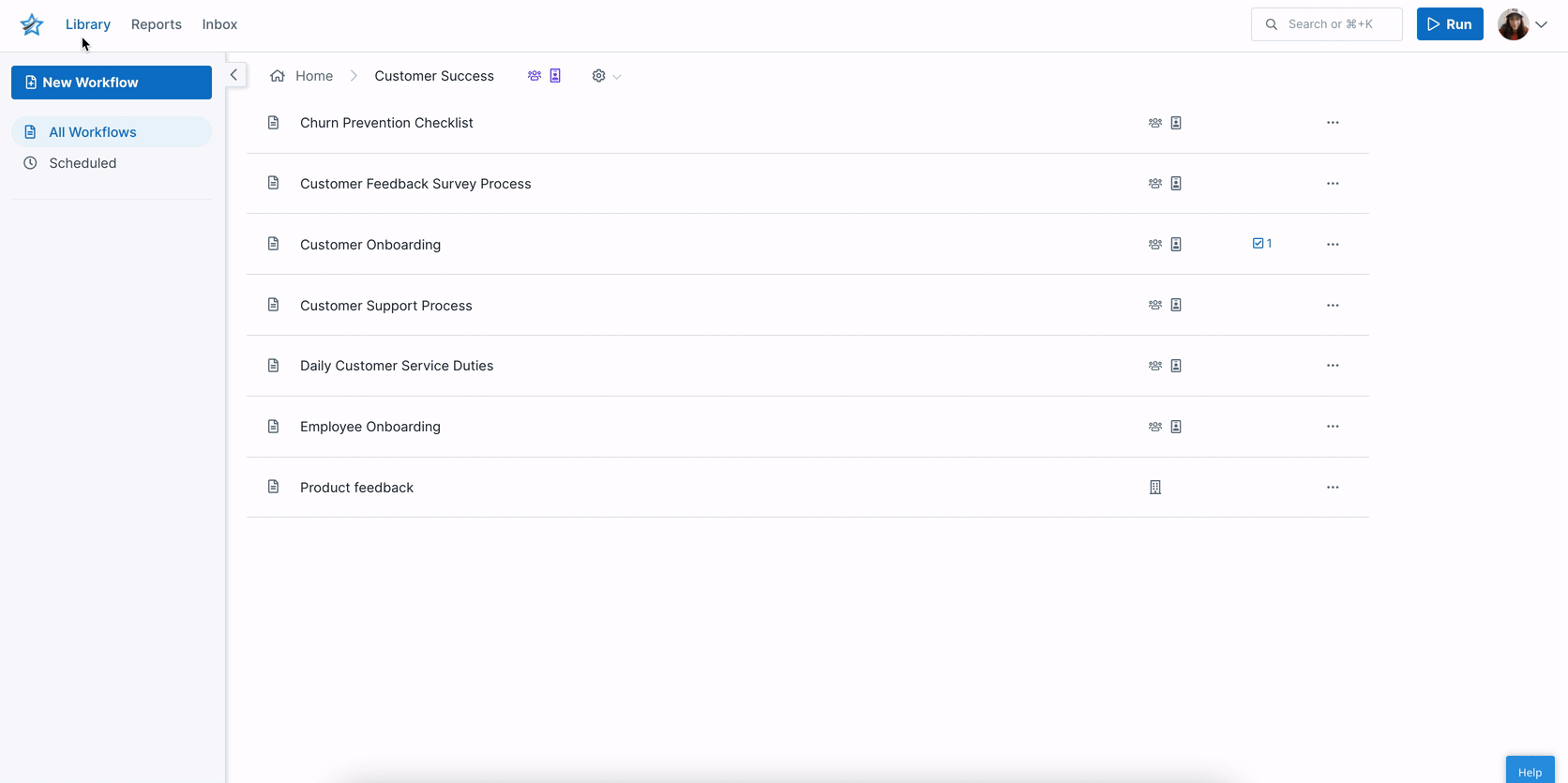The height and width of the screenshot is (783, 1568).
Task: Open more options for Customer Onboarding
Action: click(x=1333, y=245)
